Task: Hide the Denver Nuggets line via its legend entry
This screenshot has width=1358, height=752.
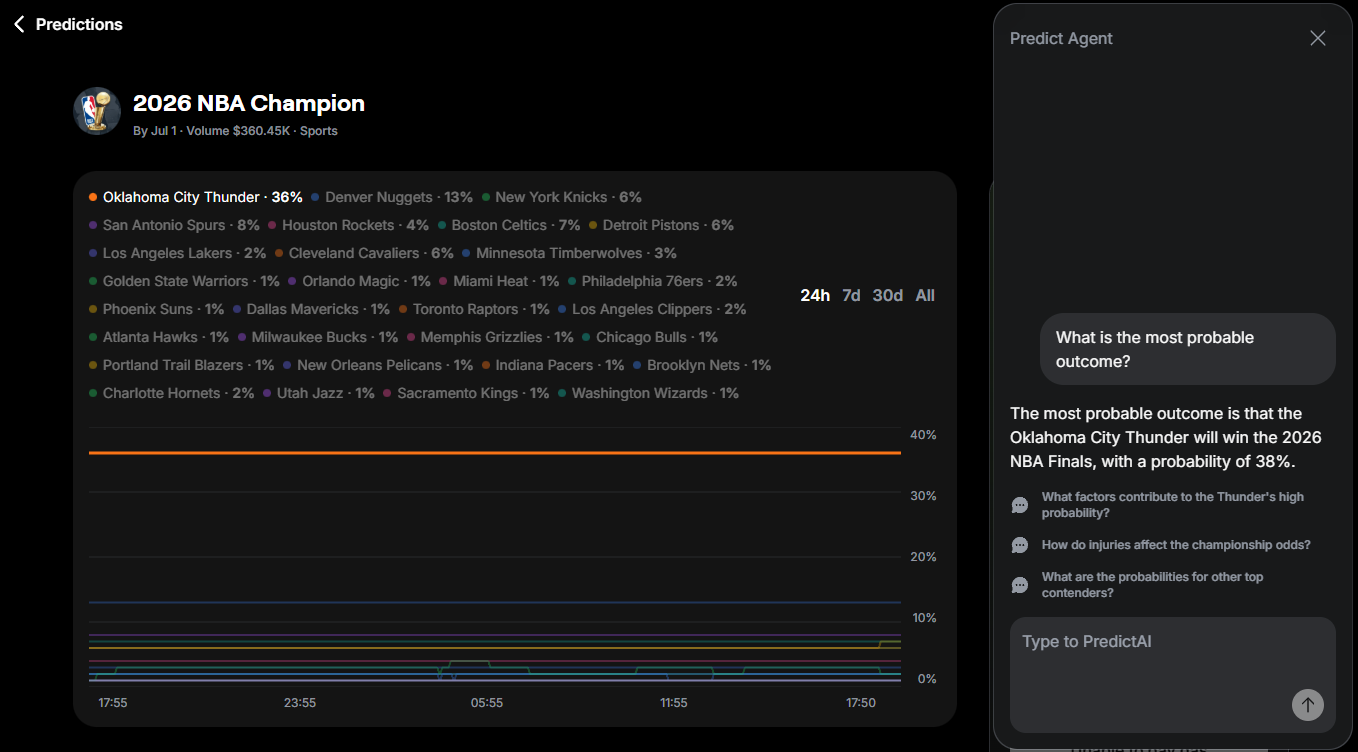Action: coord(377,197)
